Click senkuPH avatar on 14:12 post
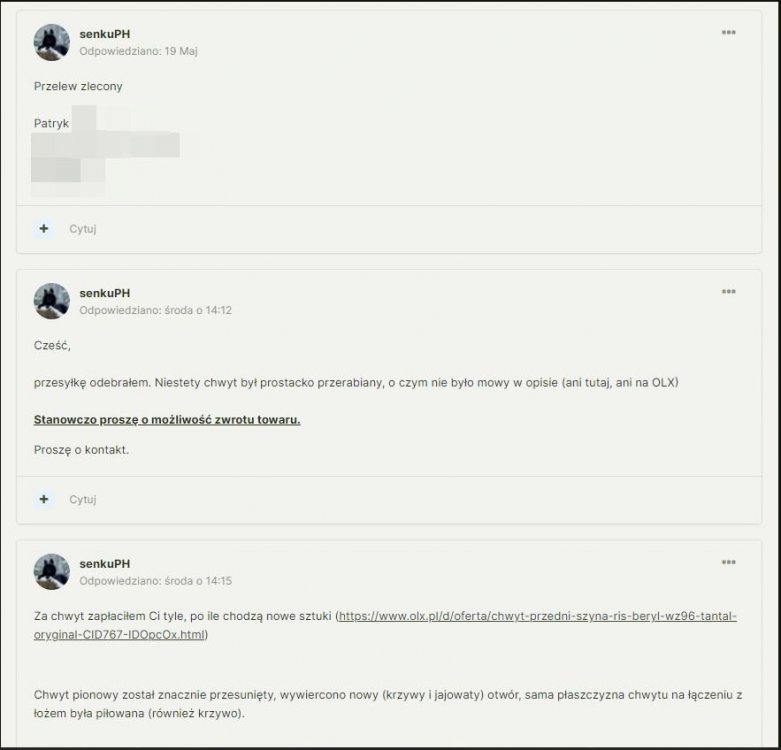Image resolution: width=781 pixels, height=750 pixels. coord(52,301)
